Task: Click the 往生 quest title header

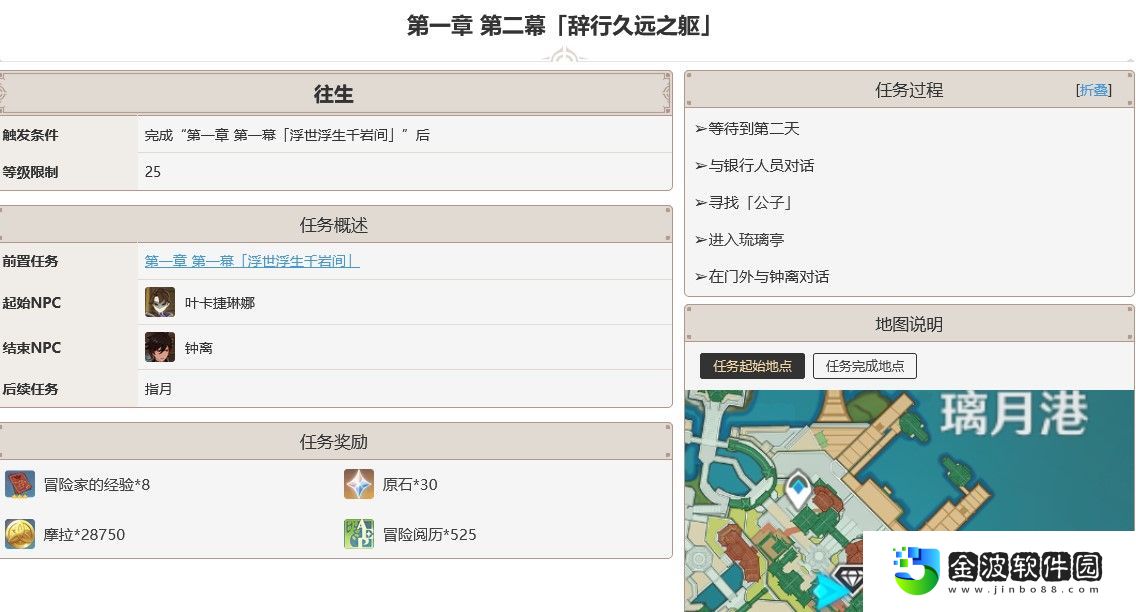Action: pyautogui.click(x=334, y=94)
